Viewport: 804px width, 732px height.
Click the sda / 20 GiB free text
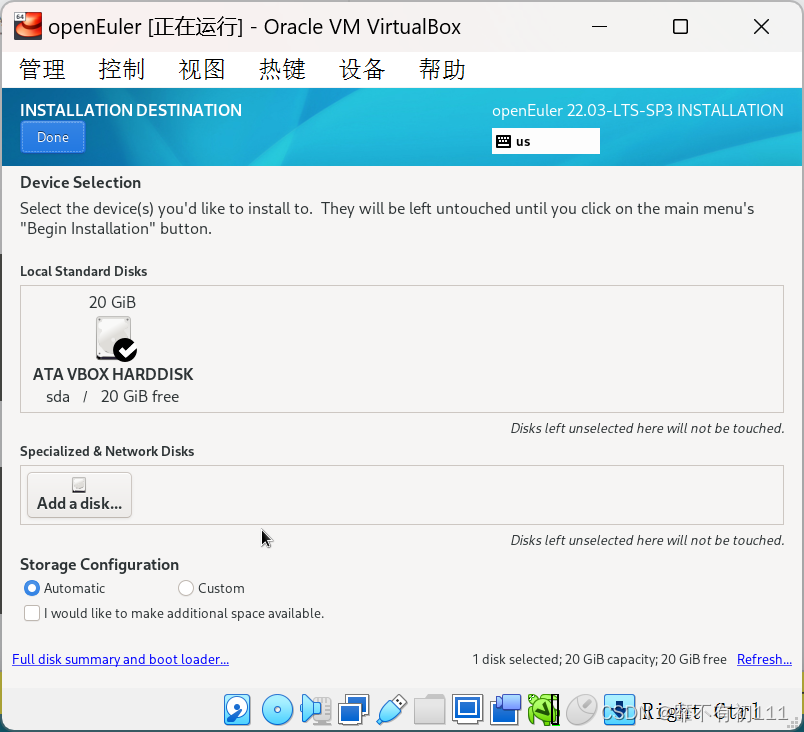coord(113,397)
